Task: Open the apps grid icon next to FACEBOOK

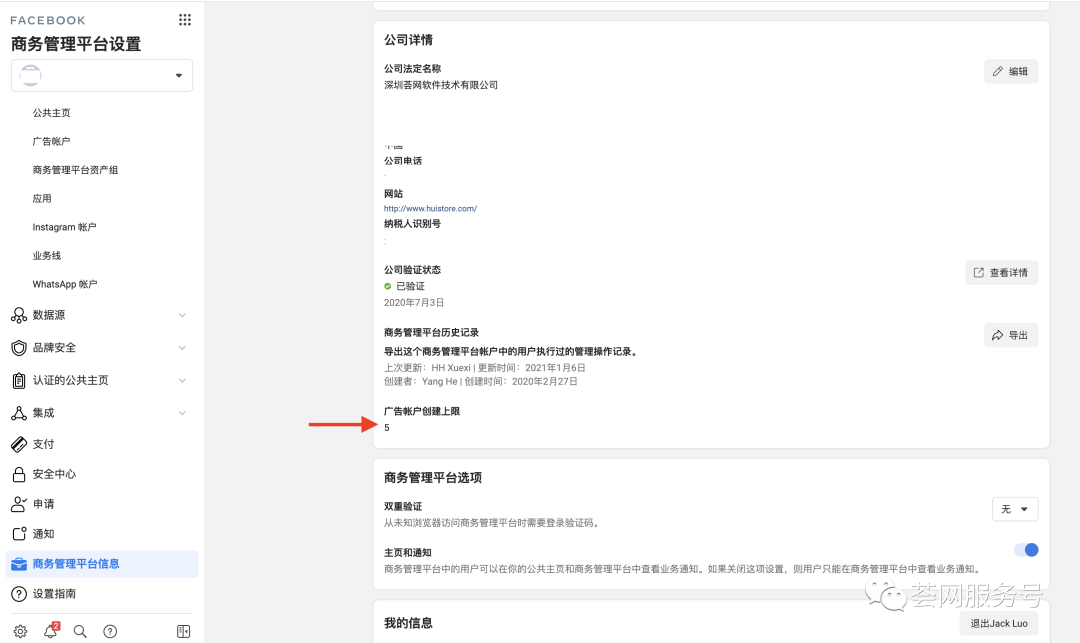Action: coord(185,19)
